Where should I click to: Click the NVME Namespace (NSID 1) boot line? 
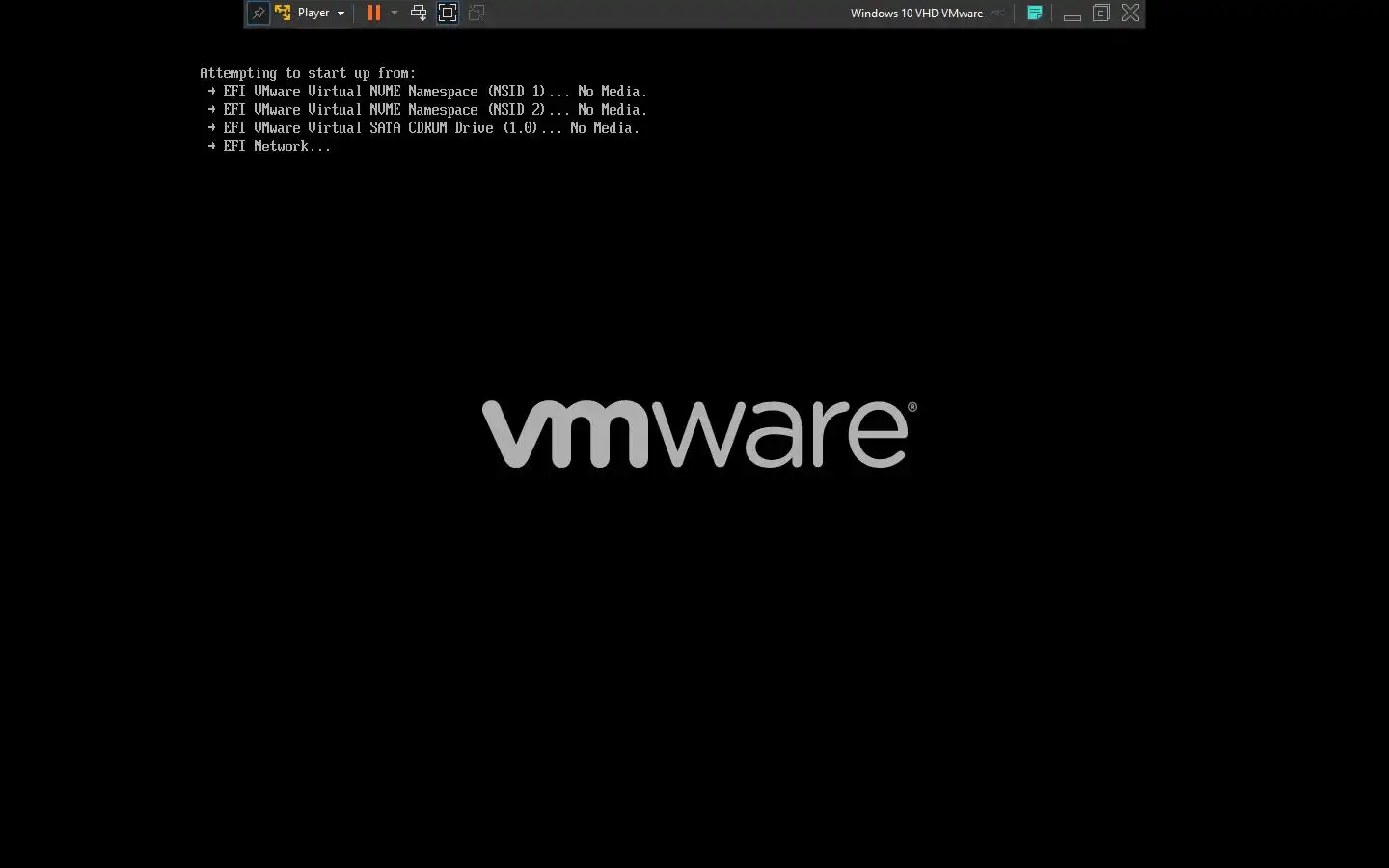pyautogui.click(x=427, y=92)
